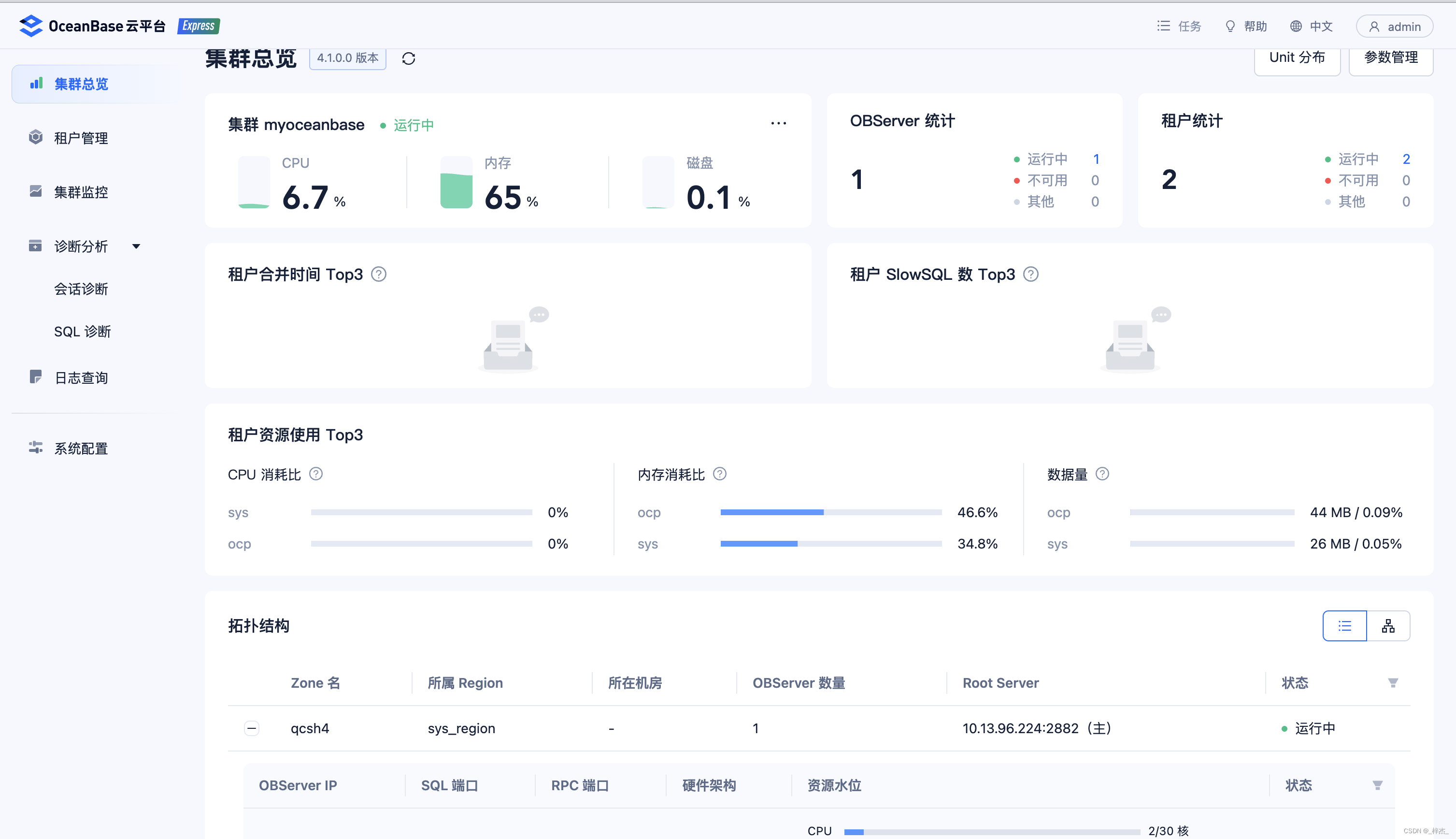Refresh the cluster overview with reload icon
The width and height of the screenshot is (1456, 839).
pyautogui.click(x=408, y=58)
